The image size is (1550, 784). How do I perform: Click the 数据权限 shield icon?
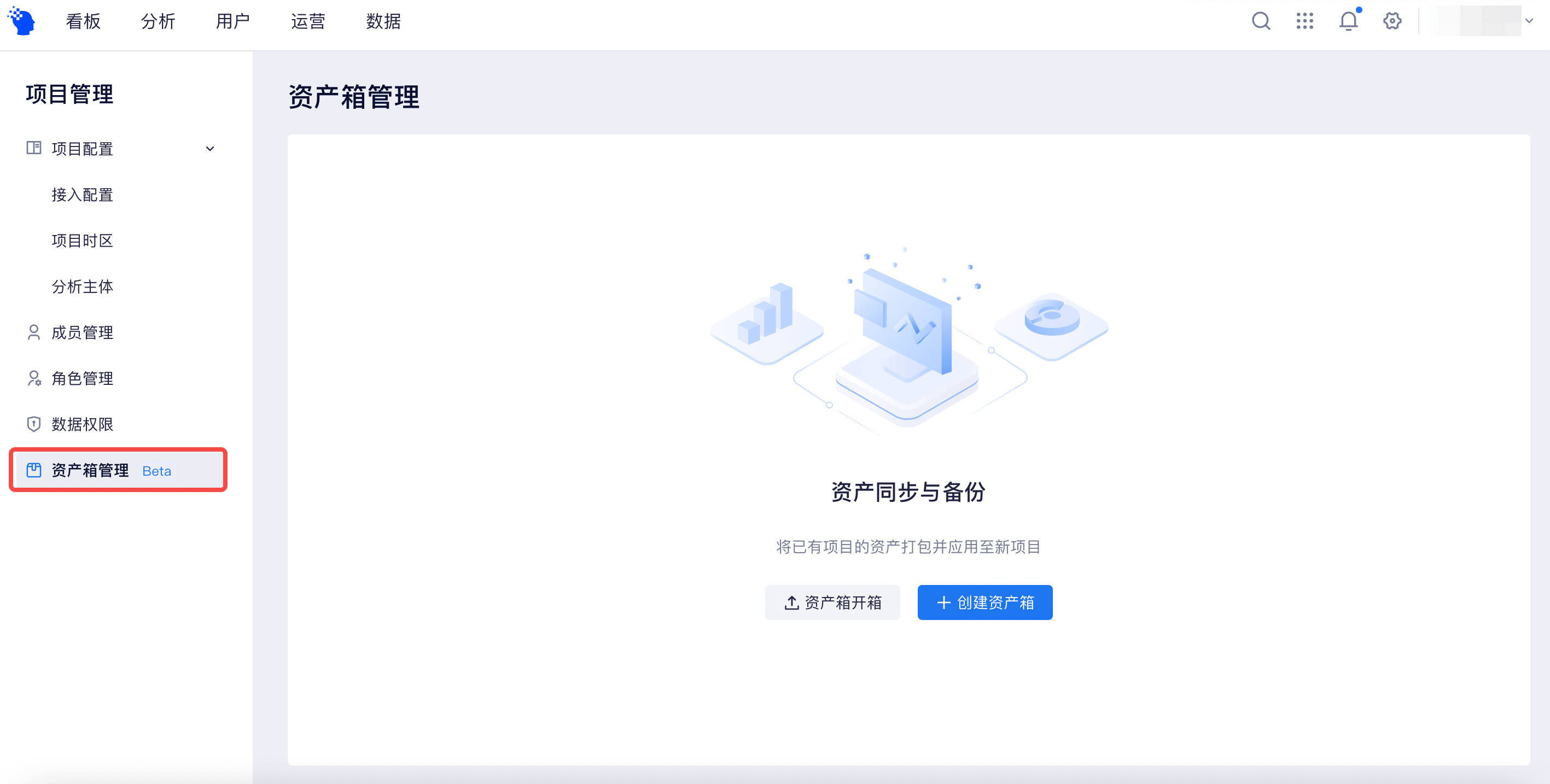[34, 424]
